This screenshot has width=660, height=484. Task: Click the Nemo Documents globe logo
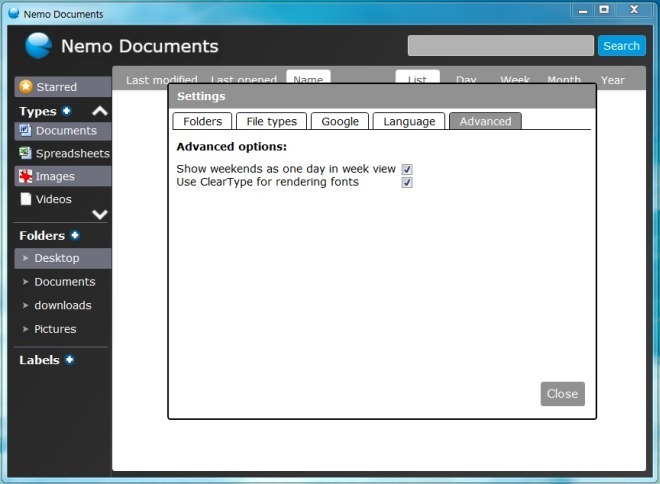[38, 45]
